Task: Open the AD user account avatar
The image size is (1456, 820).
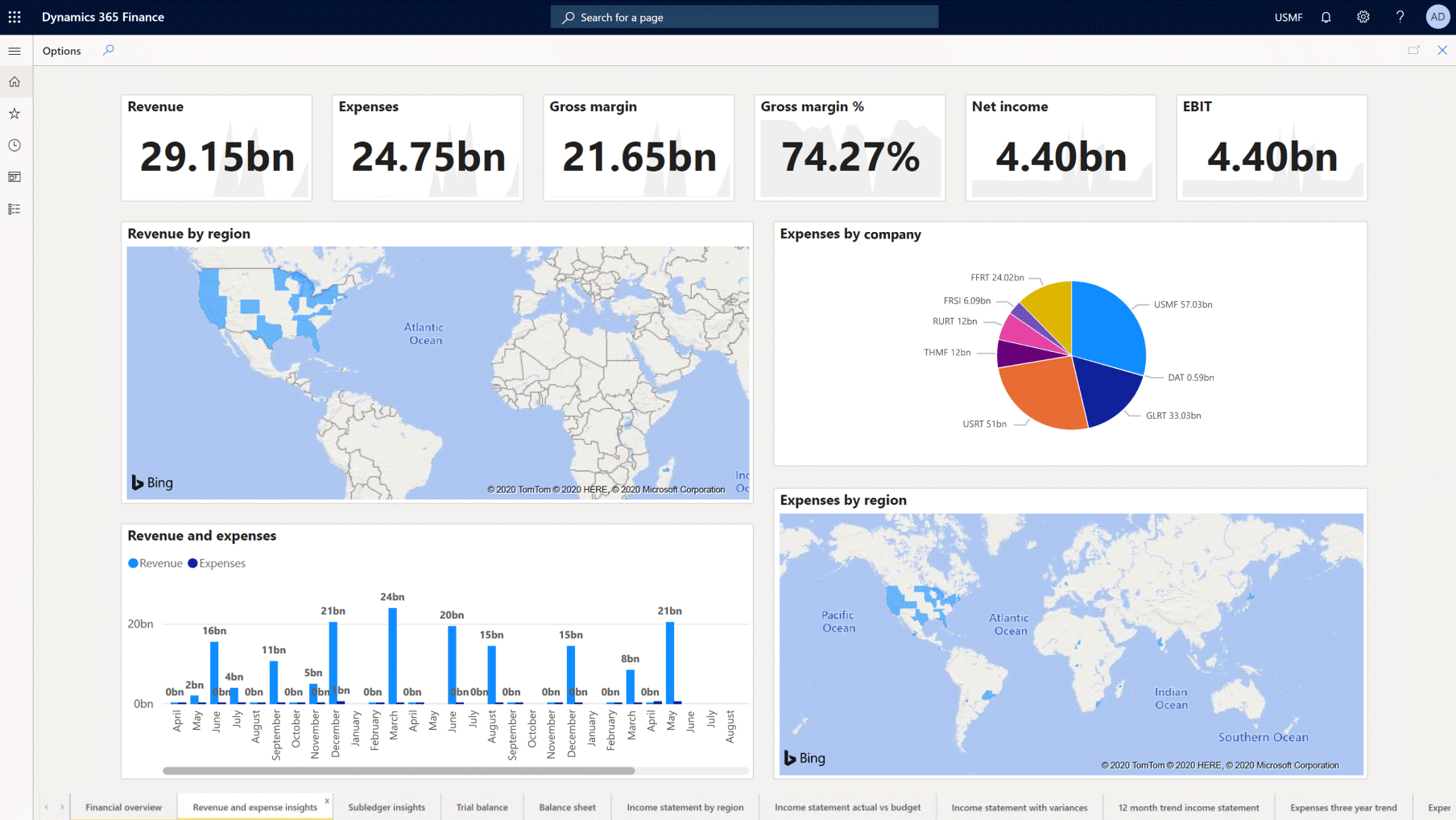Action: tap(1437, 17)
